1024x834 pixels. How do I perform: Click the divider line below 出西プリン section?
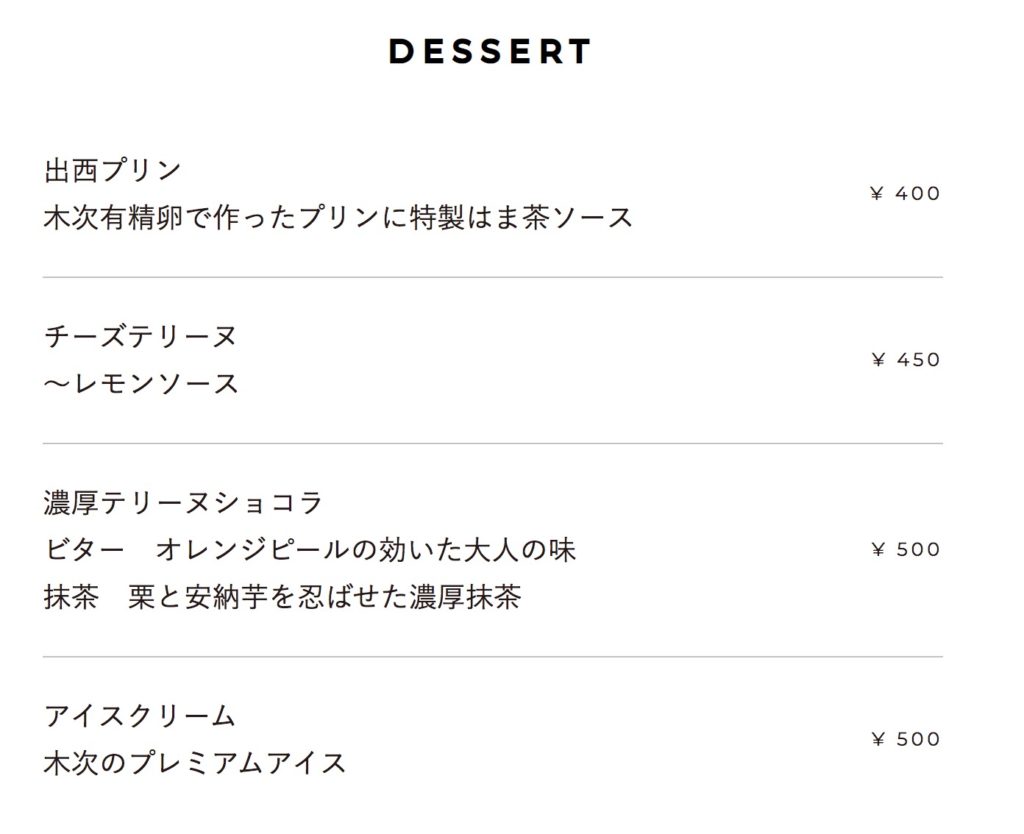(x=492, y=277)
